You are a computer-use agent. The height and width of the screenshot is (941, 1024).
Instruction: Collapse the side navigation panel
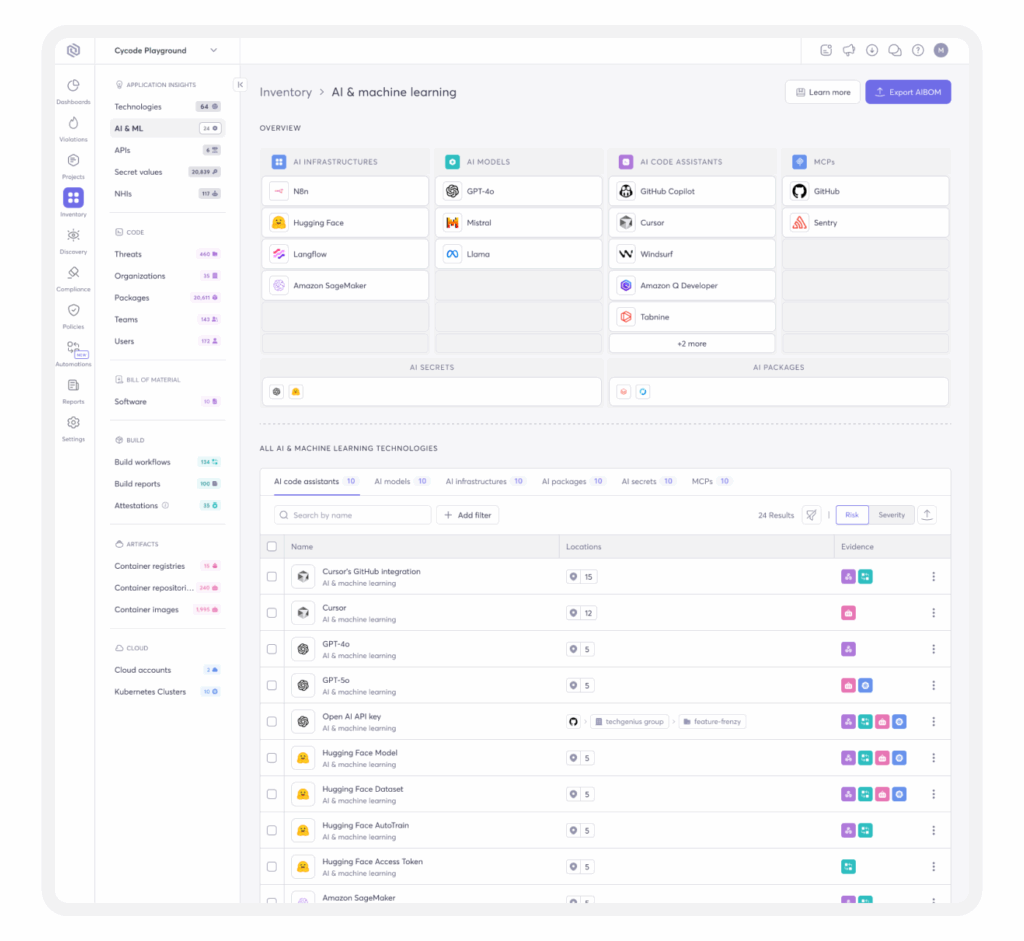tap(240, 85)
